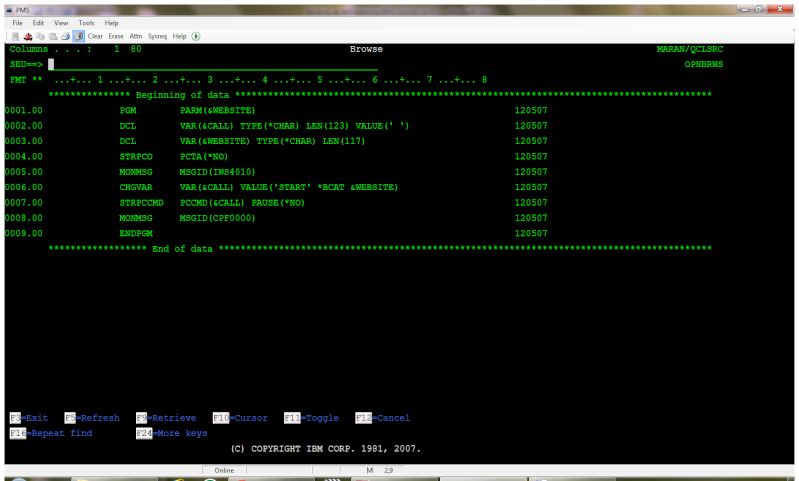Click the red disconnect icon
The height and width of the screenshot is (481, 799).
coord(28,36)
